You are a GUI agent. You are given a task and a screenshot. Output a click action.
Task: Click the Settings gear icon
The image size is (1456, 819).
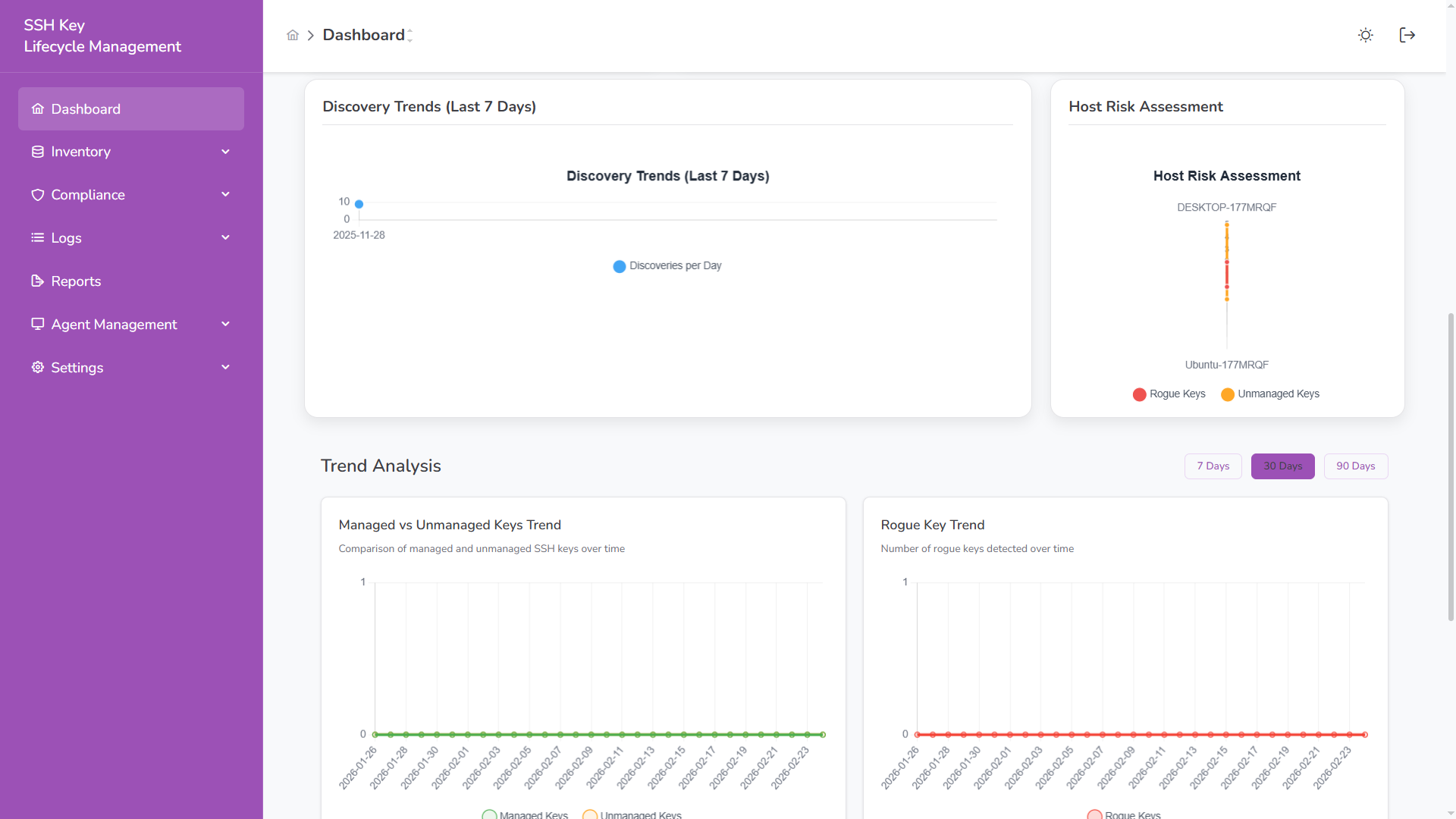click(x=38, y=368)
